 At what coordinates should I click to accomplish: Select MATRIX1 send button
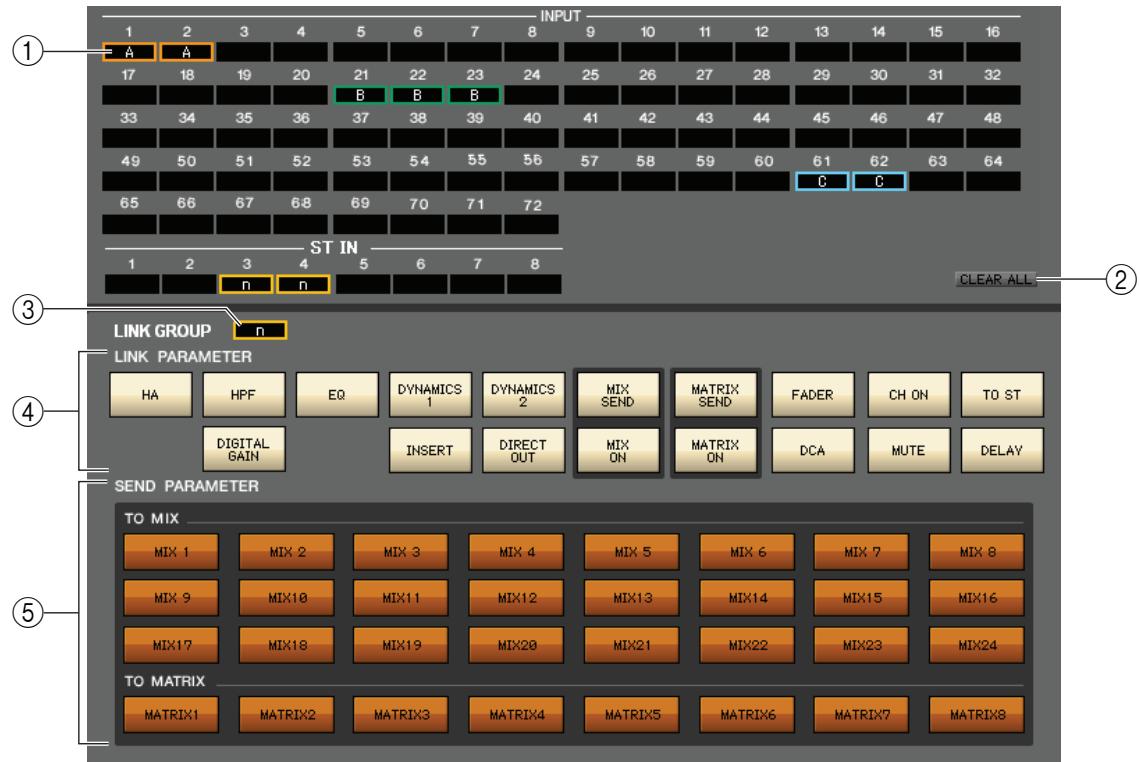point(172,715)
